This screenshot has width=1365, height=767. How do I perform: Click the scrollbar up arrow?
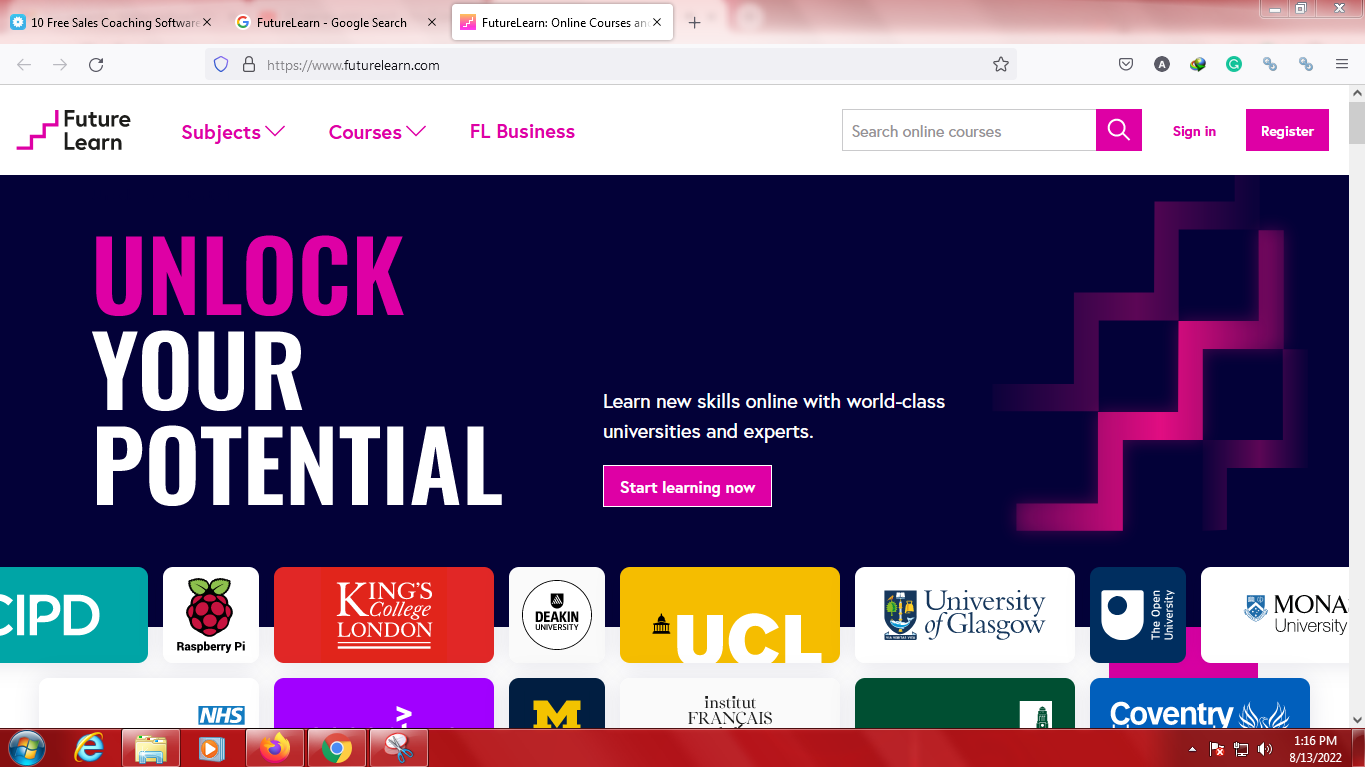pyautogui.click(x=1357, y=93)
